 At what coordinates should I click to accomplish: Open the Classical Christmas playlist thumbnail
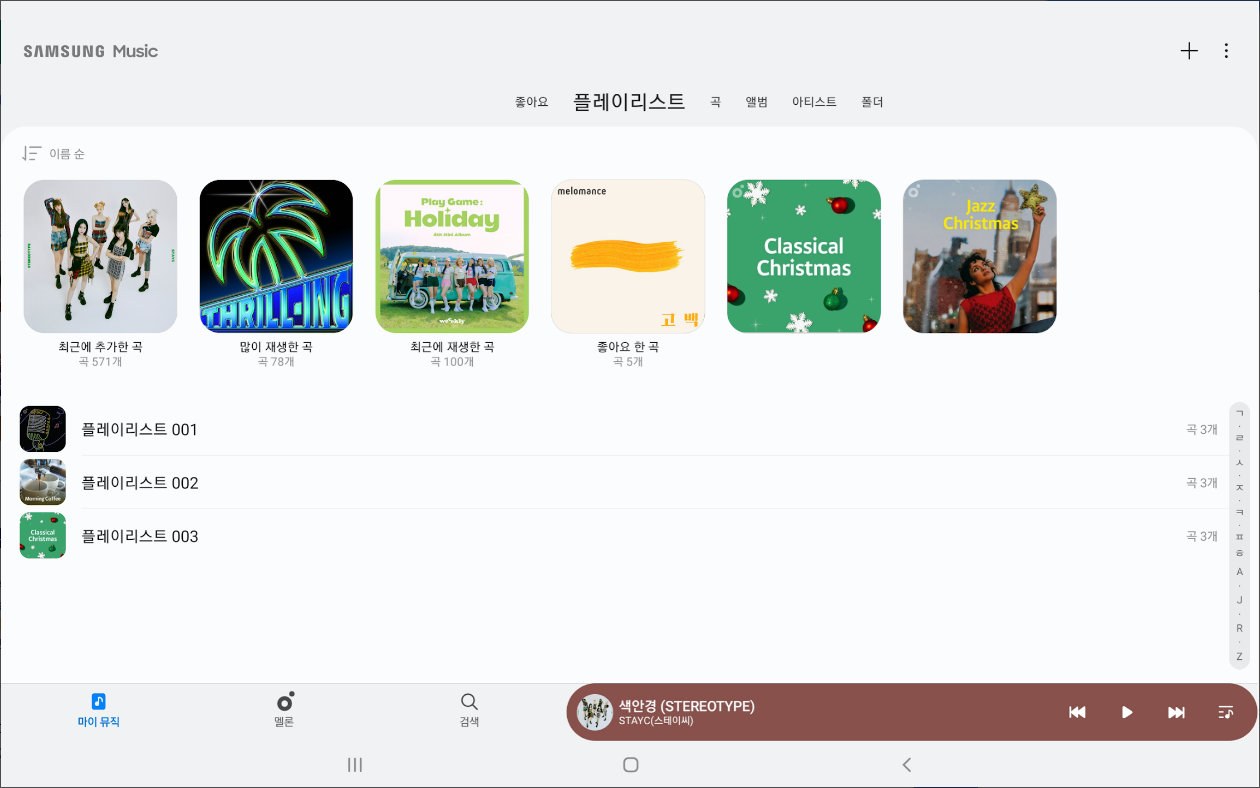(x=803, y=256)
